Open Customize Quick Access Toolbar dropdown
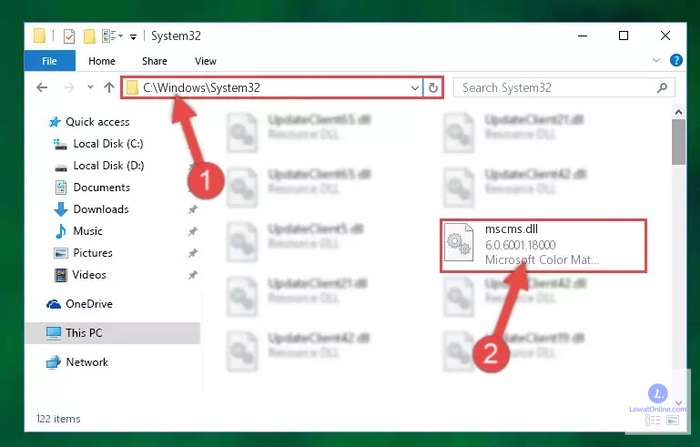The height and width of the screenshot is (447, 700). pyautogui.click(x=133, y=37)
